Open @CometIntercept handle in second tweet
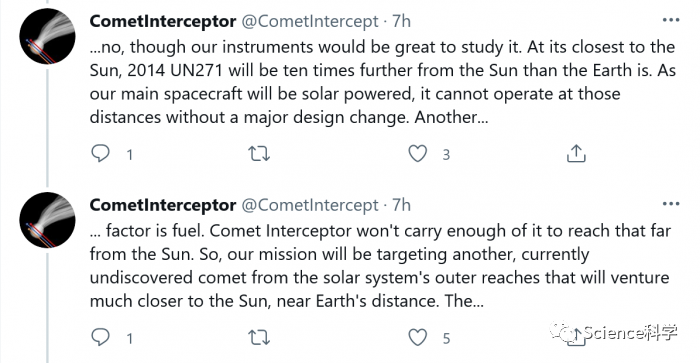 (x=310, y=205)
